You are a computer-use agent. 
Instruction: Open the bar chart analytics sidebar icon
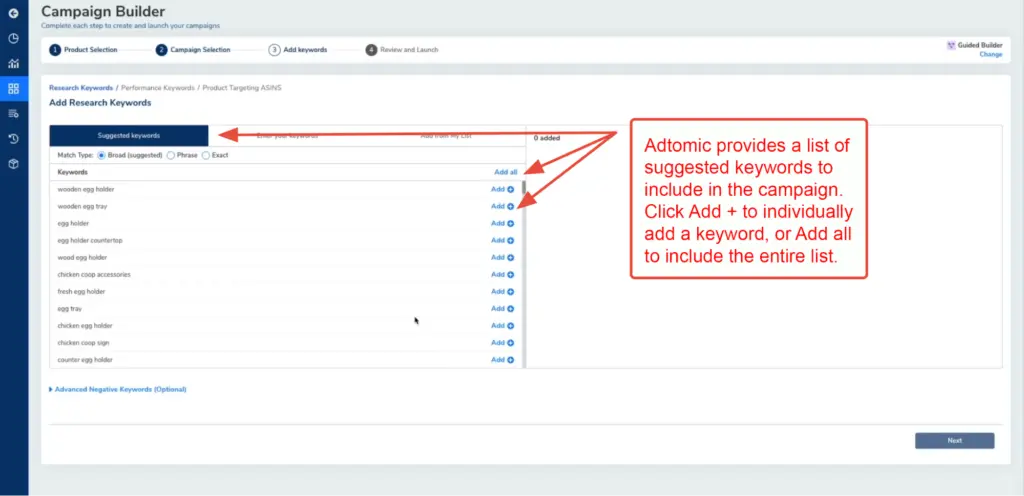pyautogui.click(x=13, y=63)
